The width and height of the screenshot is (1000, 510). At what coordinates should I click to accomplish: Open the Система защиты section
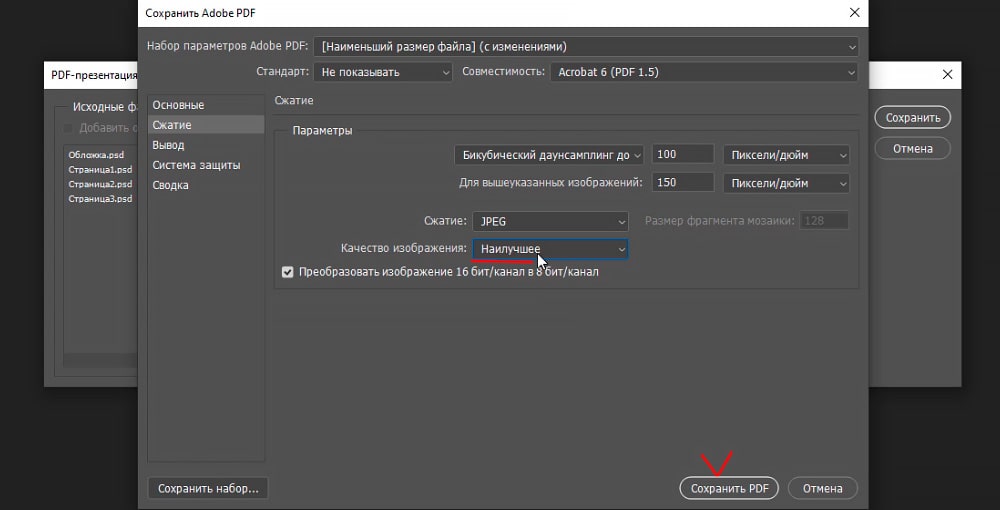coord(196,165)
